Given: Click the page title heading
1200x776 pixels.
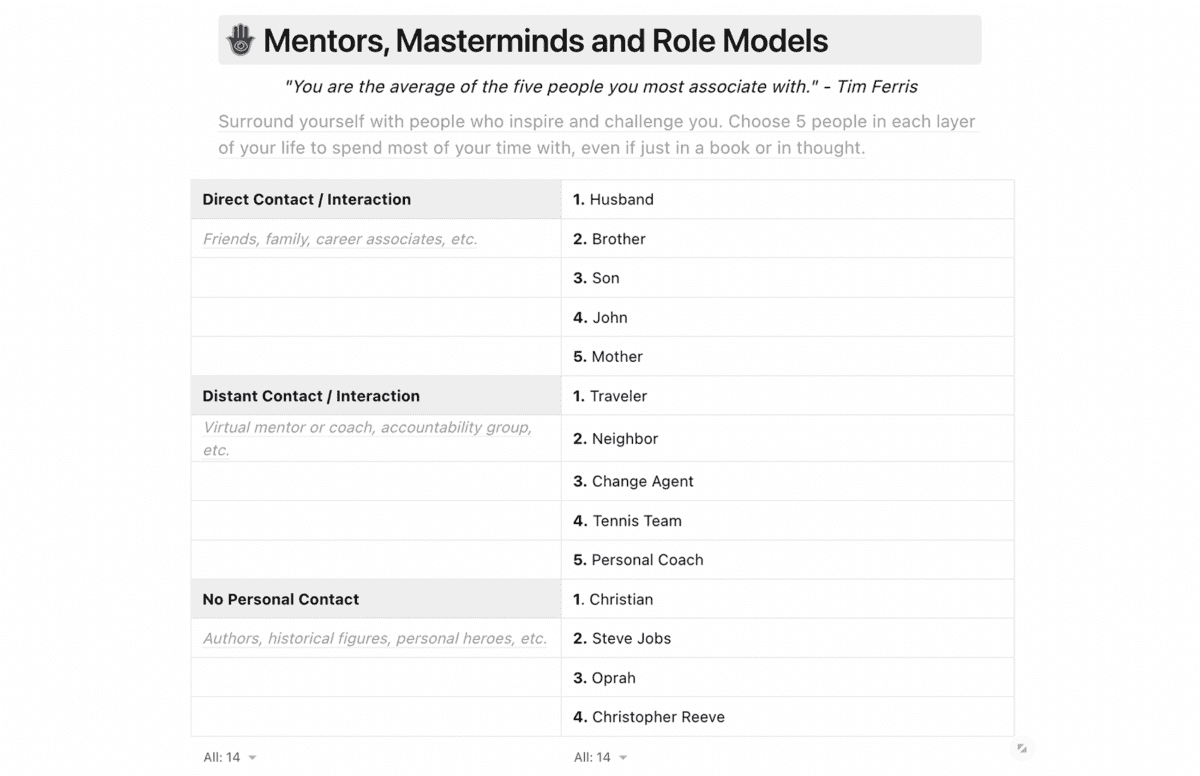Looking at the screenshot, I should (546, 41).
